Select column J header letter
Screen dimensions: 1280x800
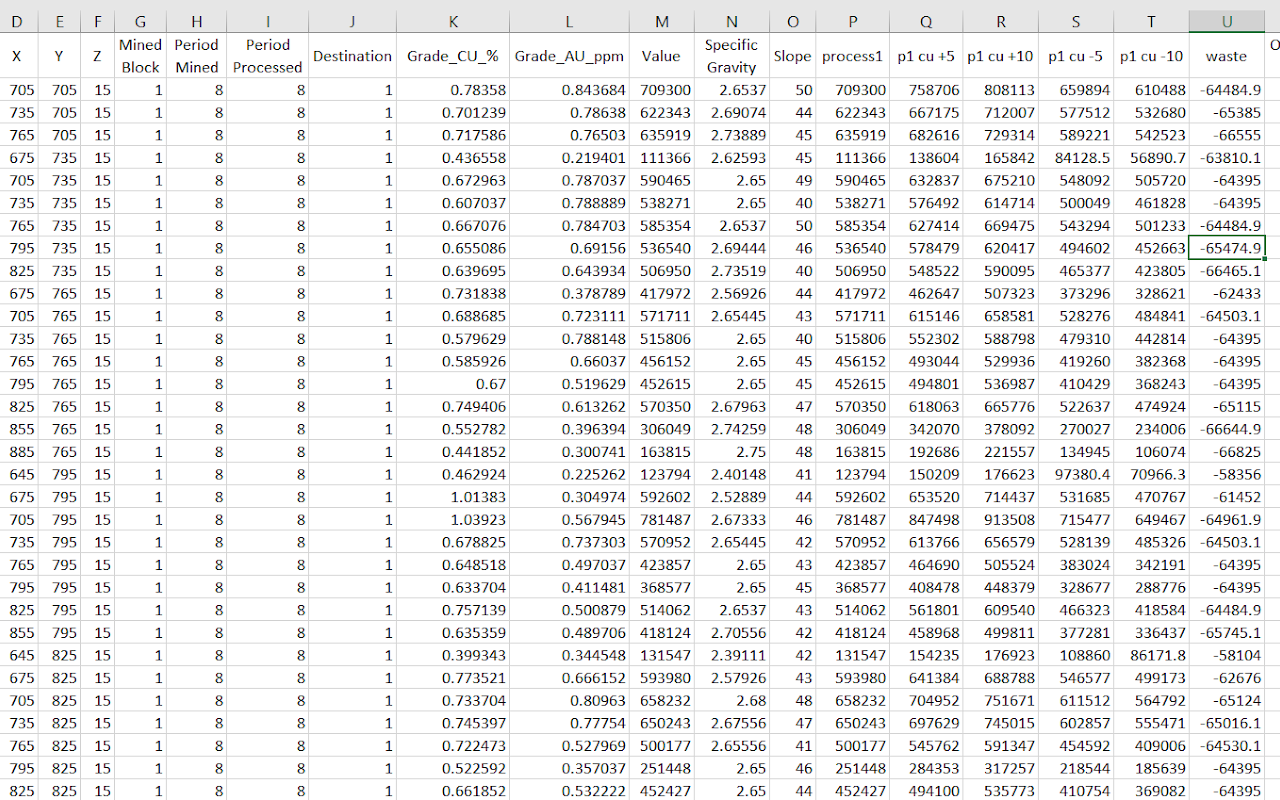tap(352, 22)
